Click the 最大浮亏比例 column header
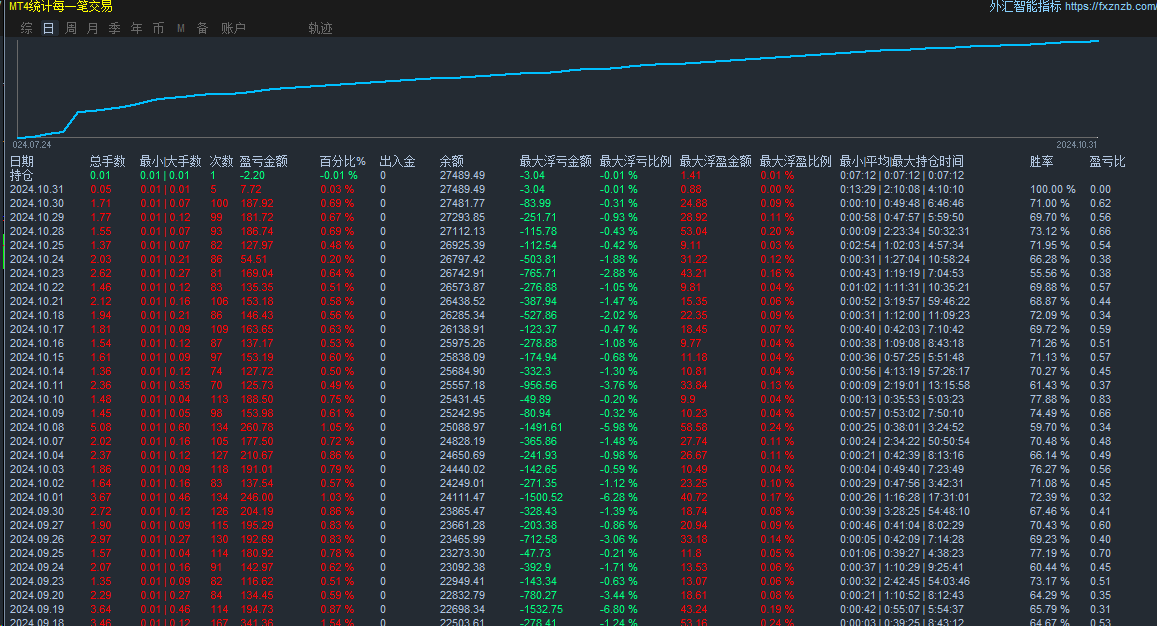Image resolution: width=1157 pixels, height=626 pixels. (635, 161)
